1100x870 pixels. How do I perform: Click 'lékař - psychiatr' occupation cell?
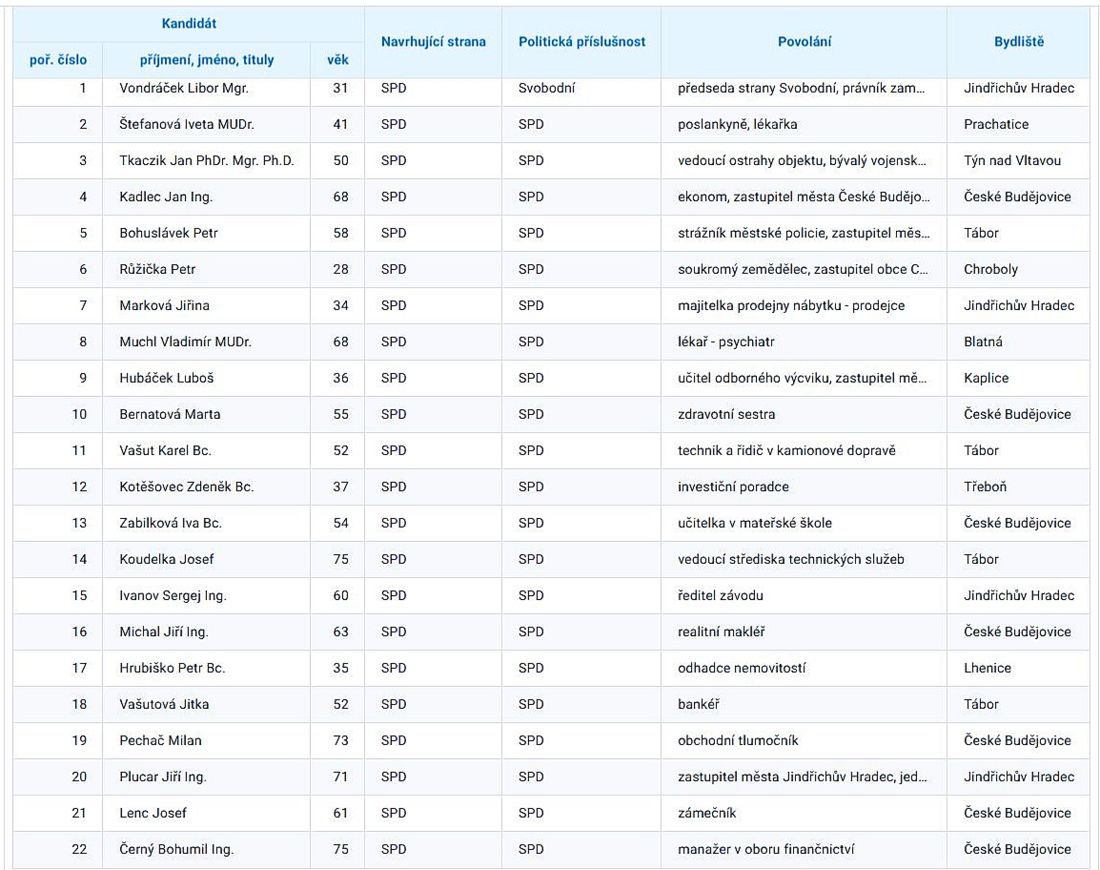[x=726, y=342]
